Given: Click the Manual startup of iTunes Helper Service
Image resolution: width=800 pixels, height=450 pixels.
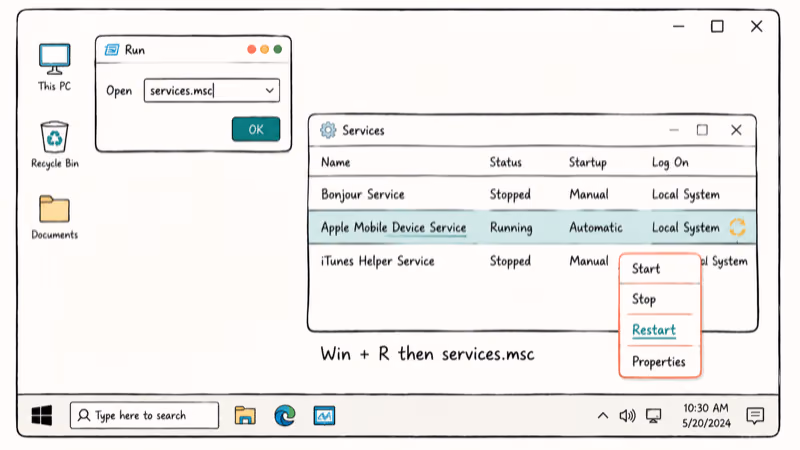Looking at the screenshot, I should click(x=589, y=261).
